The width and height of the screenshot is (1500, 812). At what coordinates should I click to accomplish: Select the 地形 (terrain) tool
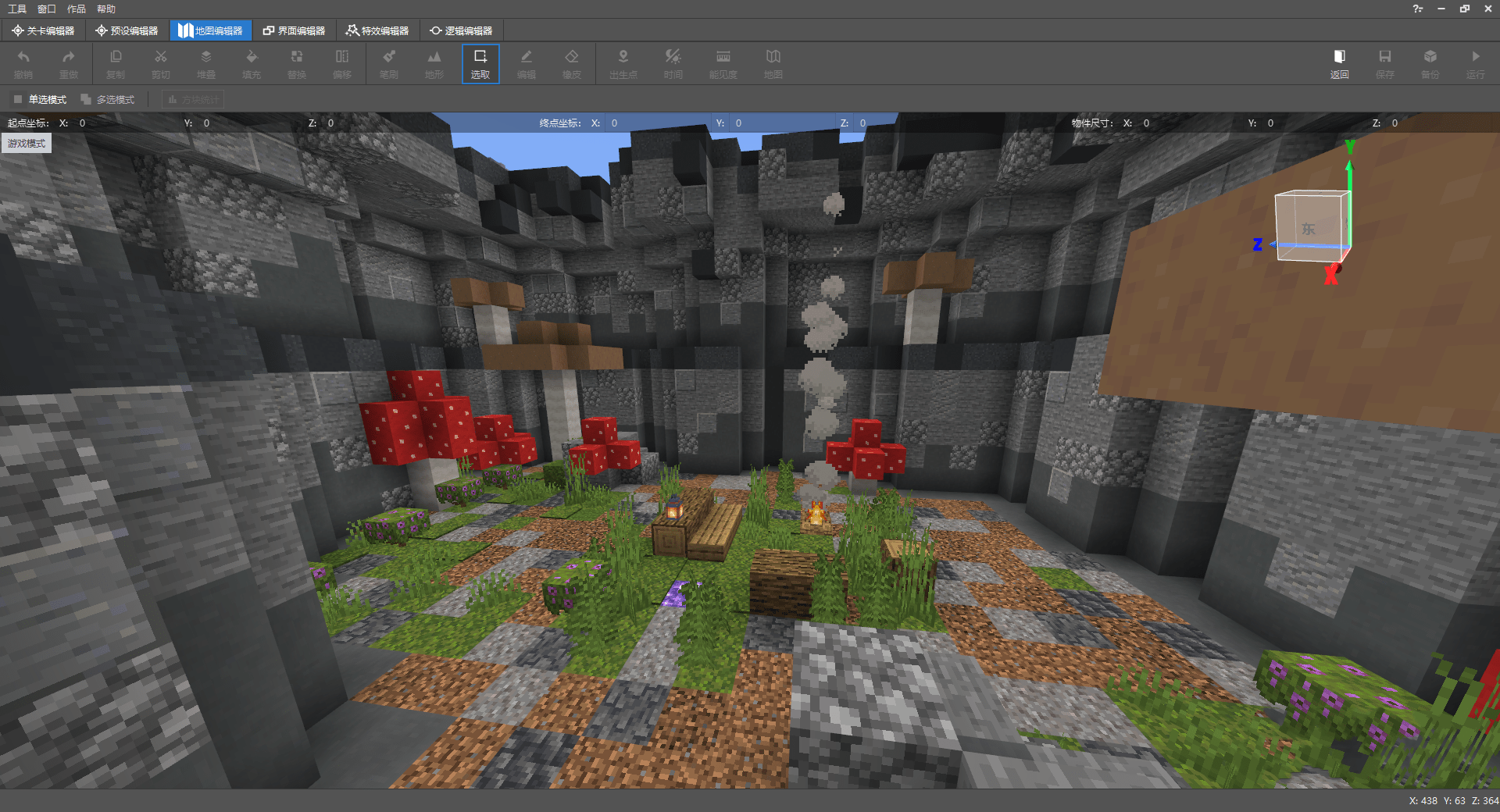pos(434,64)
